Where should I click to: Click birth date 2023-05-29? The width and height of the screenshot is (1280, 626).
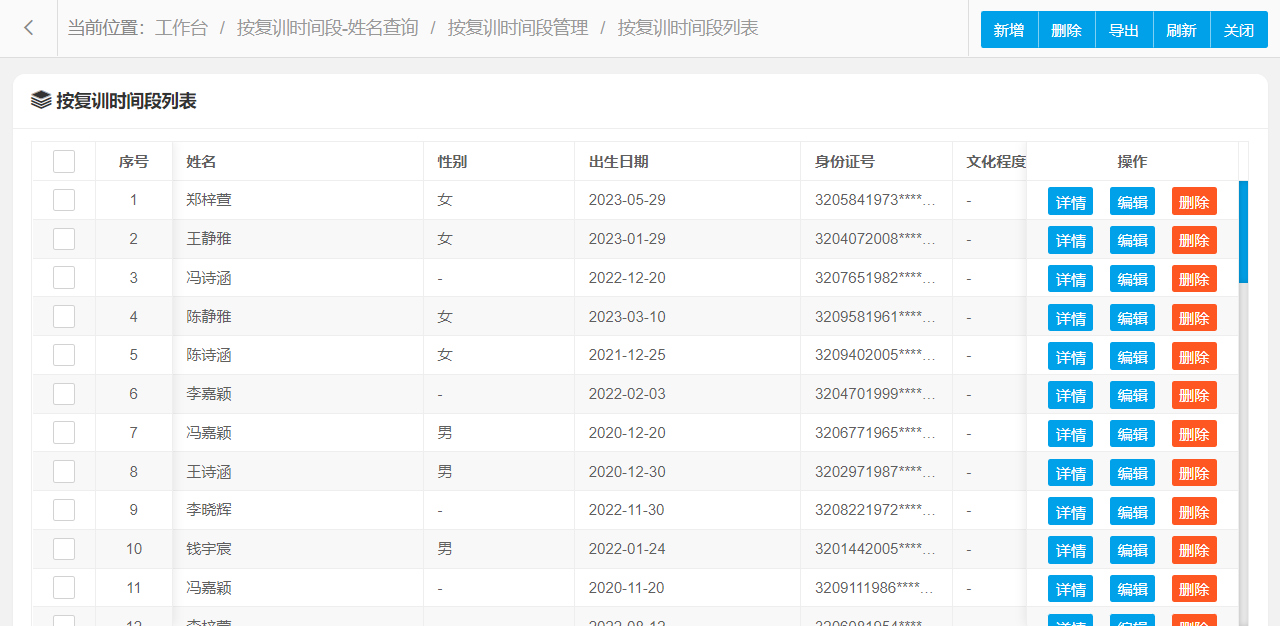(627, 200)
